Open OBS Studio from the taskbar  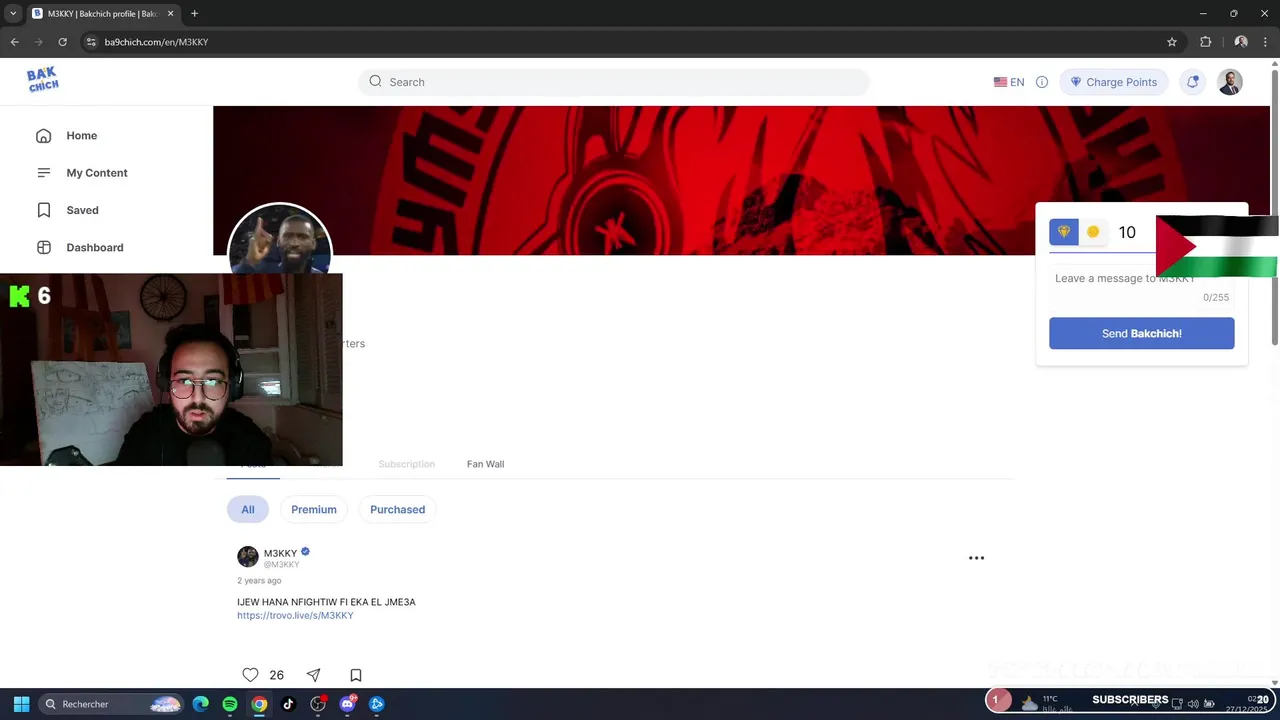318,704
